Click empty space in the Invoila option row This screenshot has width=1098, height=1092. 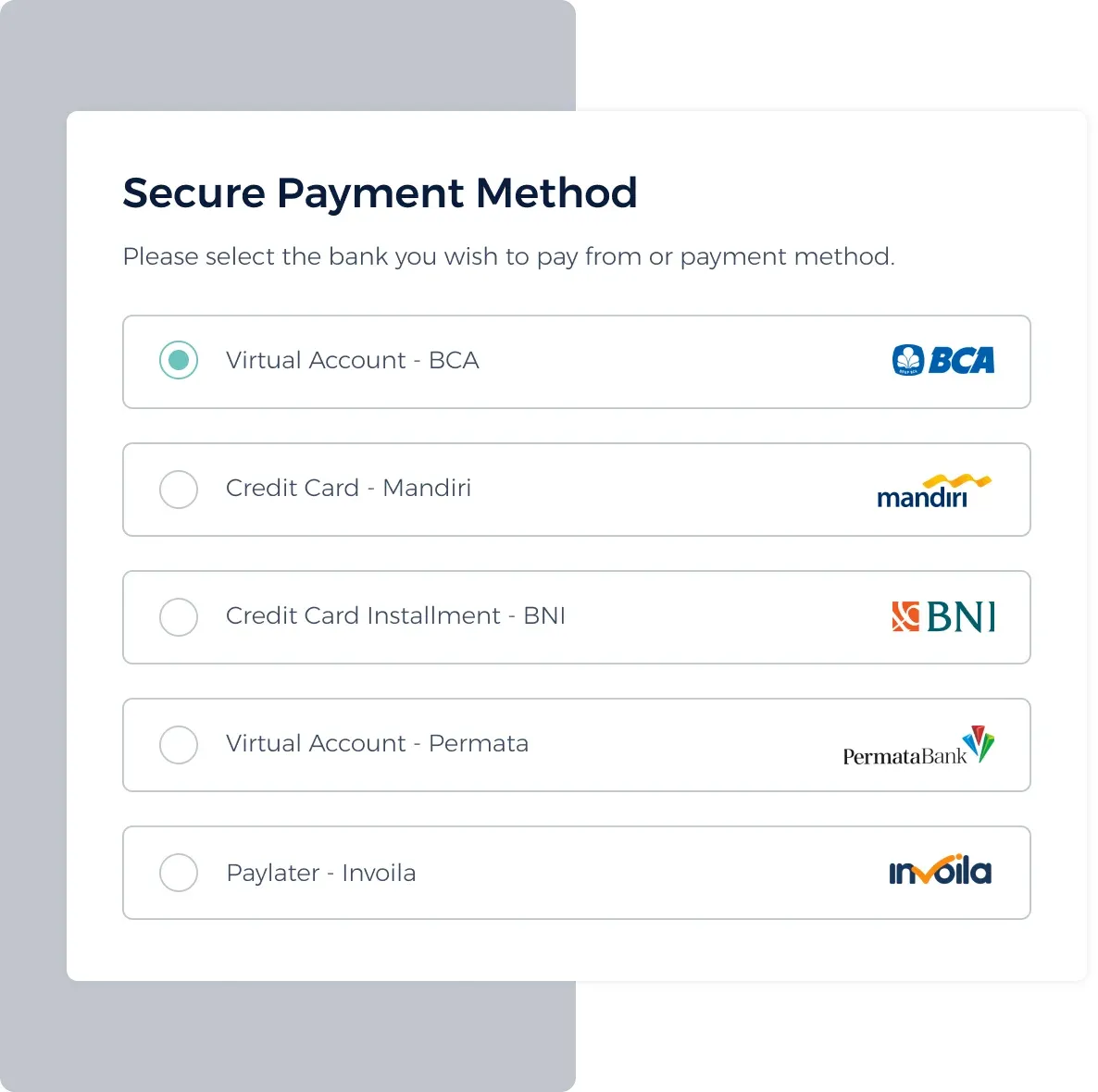pos(648,873)
